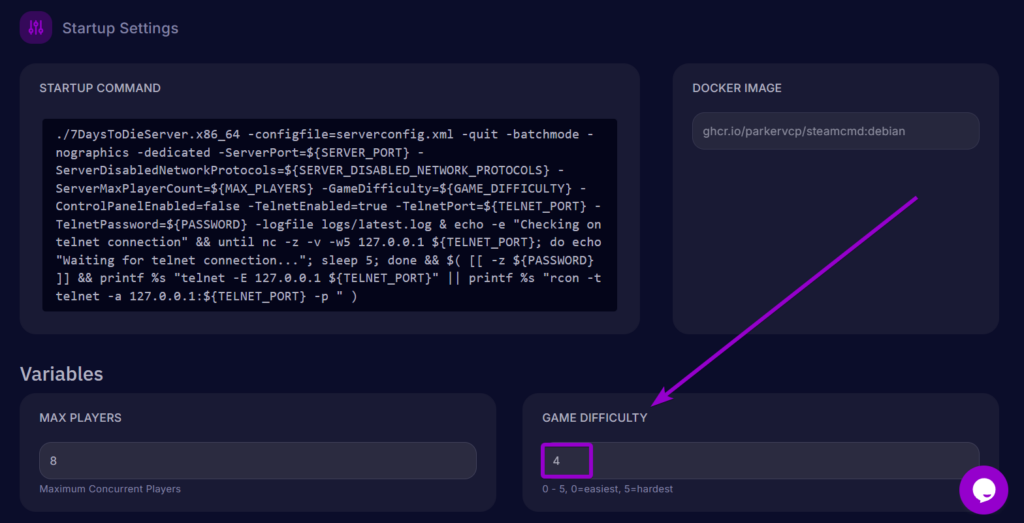Viewport: 1024px width, 523px height.
Task: Click the MAX PLAYERS label
Action: [x=80, y=417]
